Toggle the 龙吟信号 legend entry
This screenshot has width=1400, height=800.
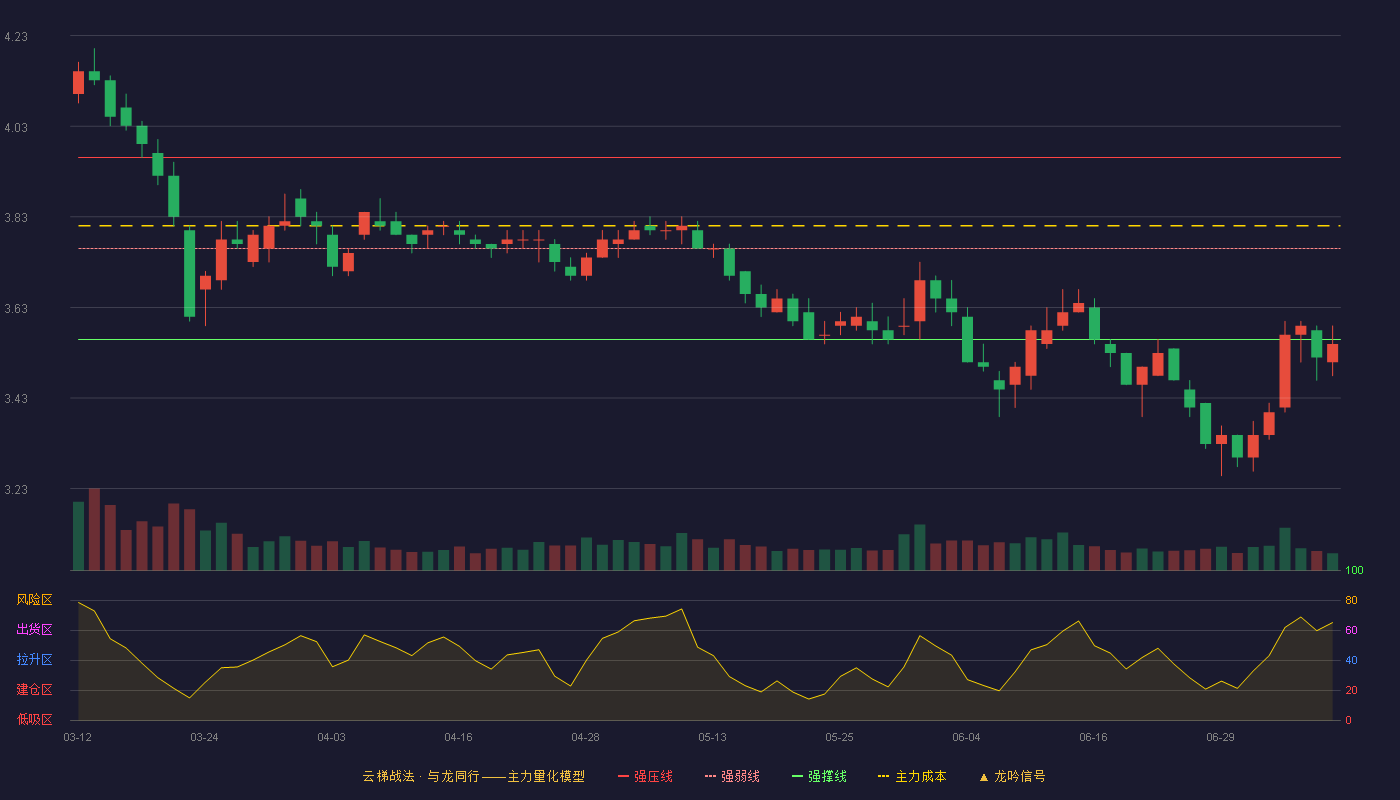point(1012,776)
